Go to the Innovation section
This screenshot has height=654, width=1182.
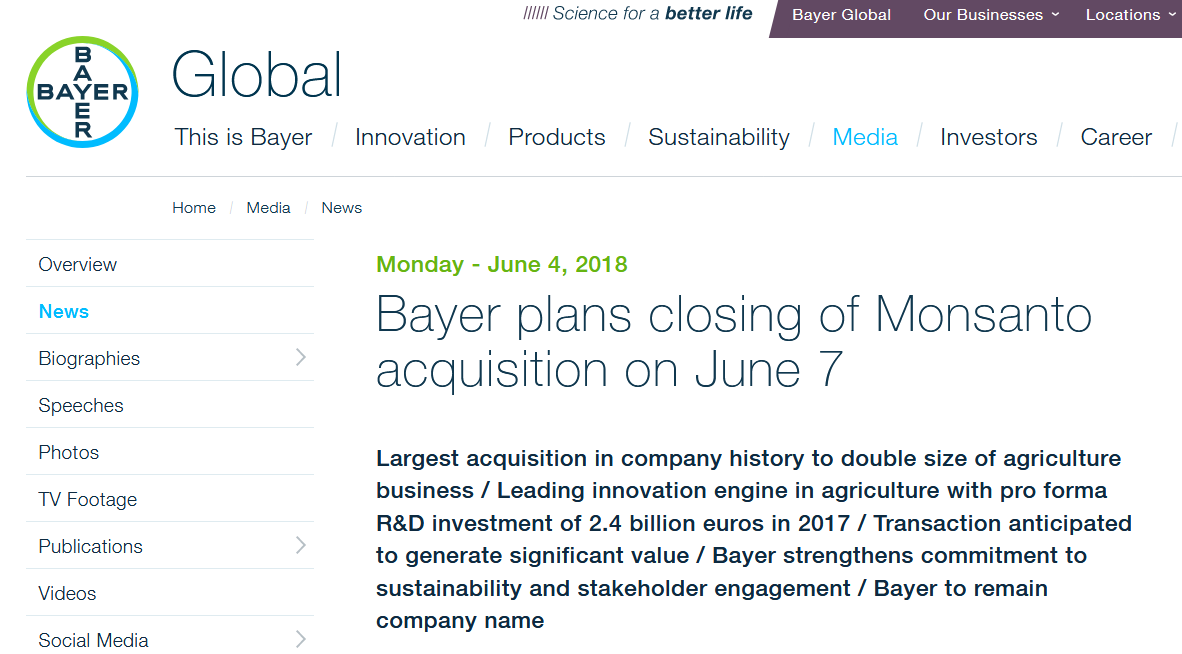(x=410, y=137)
